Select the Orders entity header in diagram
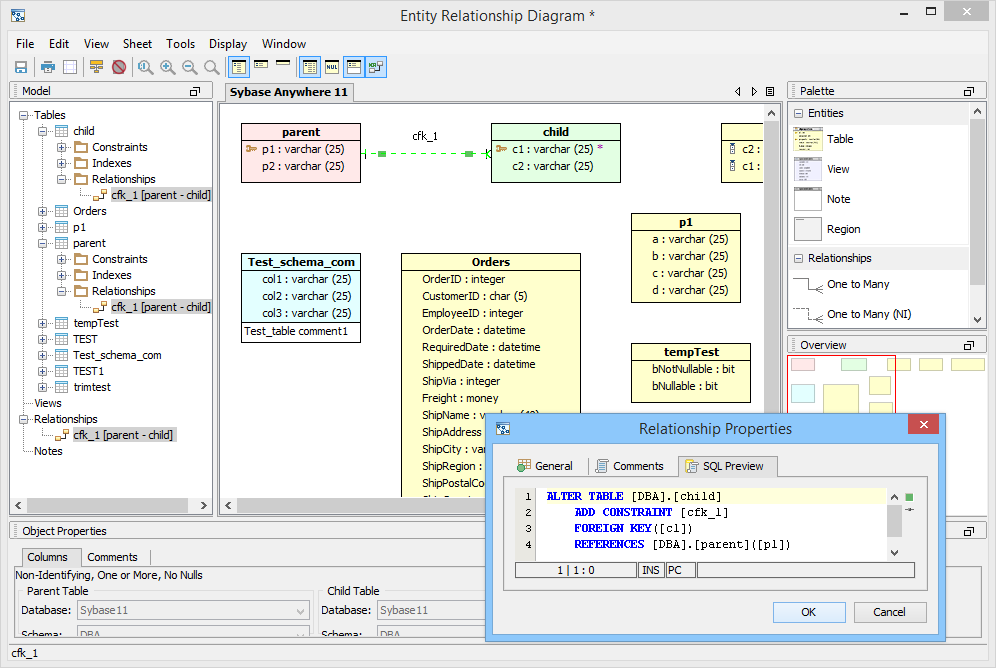 491,262
